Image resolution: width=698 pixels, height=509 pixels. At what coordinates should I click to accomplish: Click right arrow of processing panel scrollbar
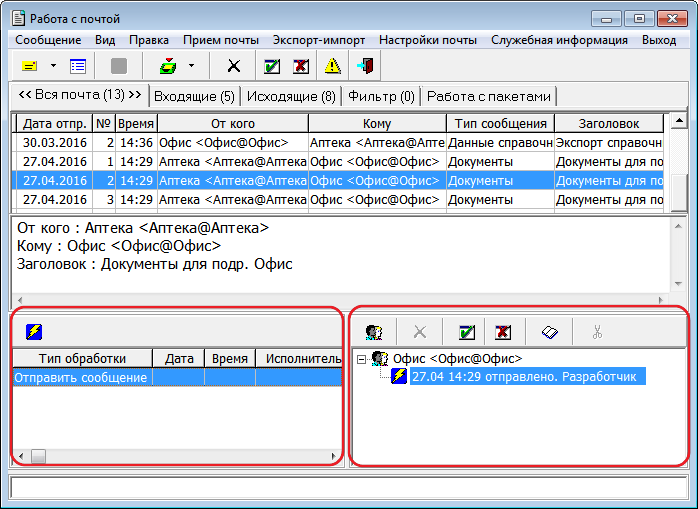coord(333,456)
